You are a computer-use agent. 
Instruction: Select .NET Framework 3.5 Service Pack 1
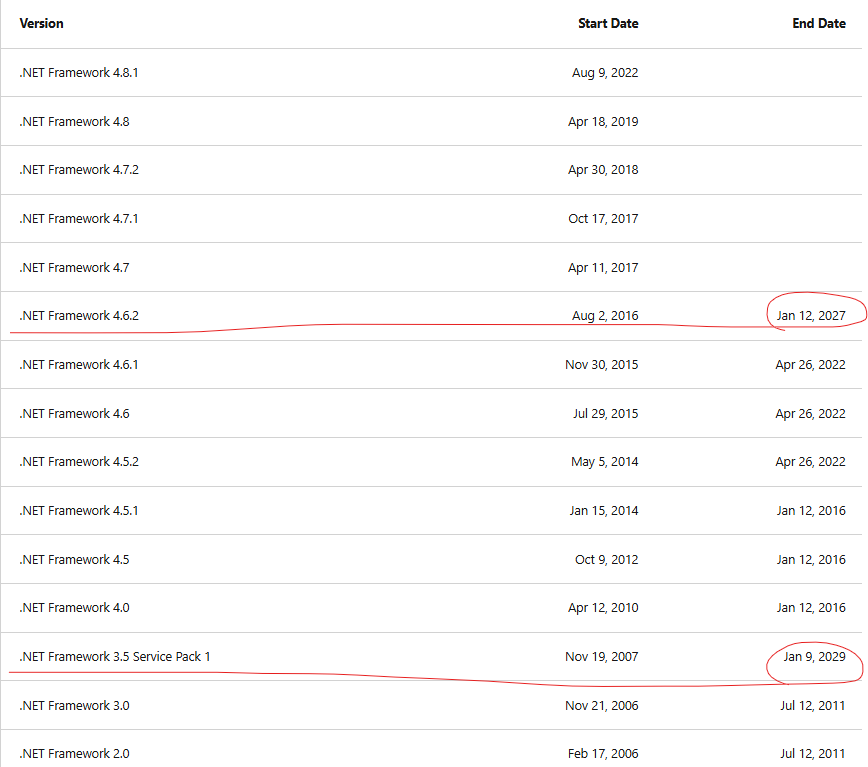pos(115,656)
